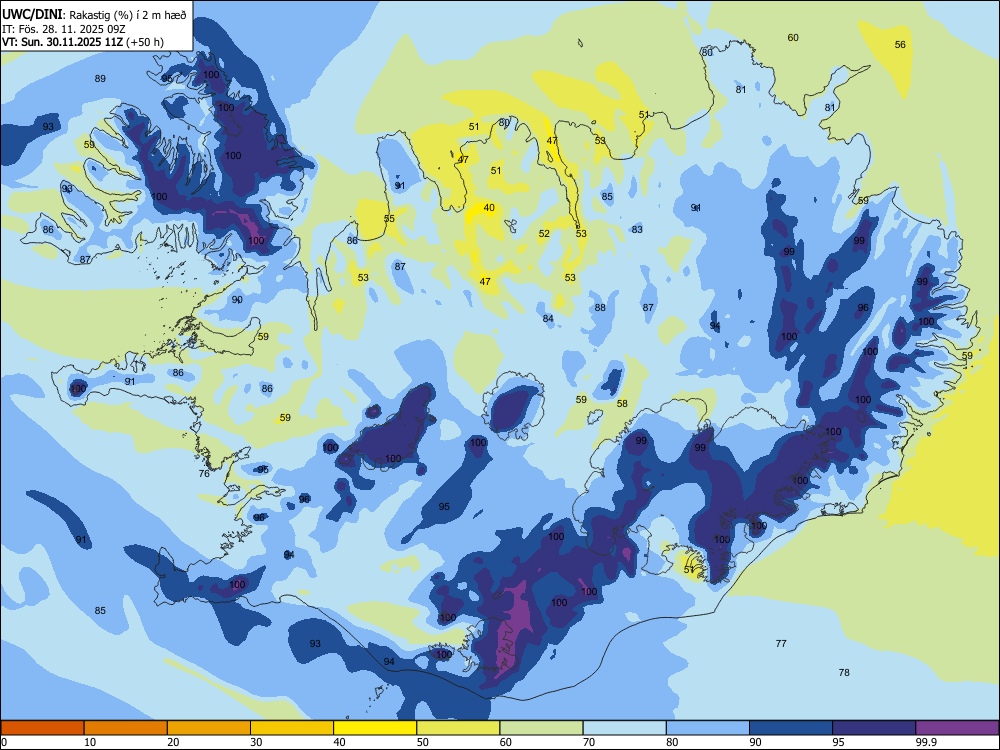1000x750 pixels.
Task: Click the "56" humidity value on the map
Action: click(900, 44)
